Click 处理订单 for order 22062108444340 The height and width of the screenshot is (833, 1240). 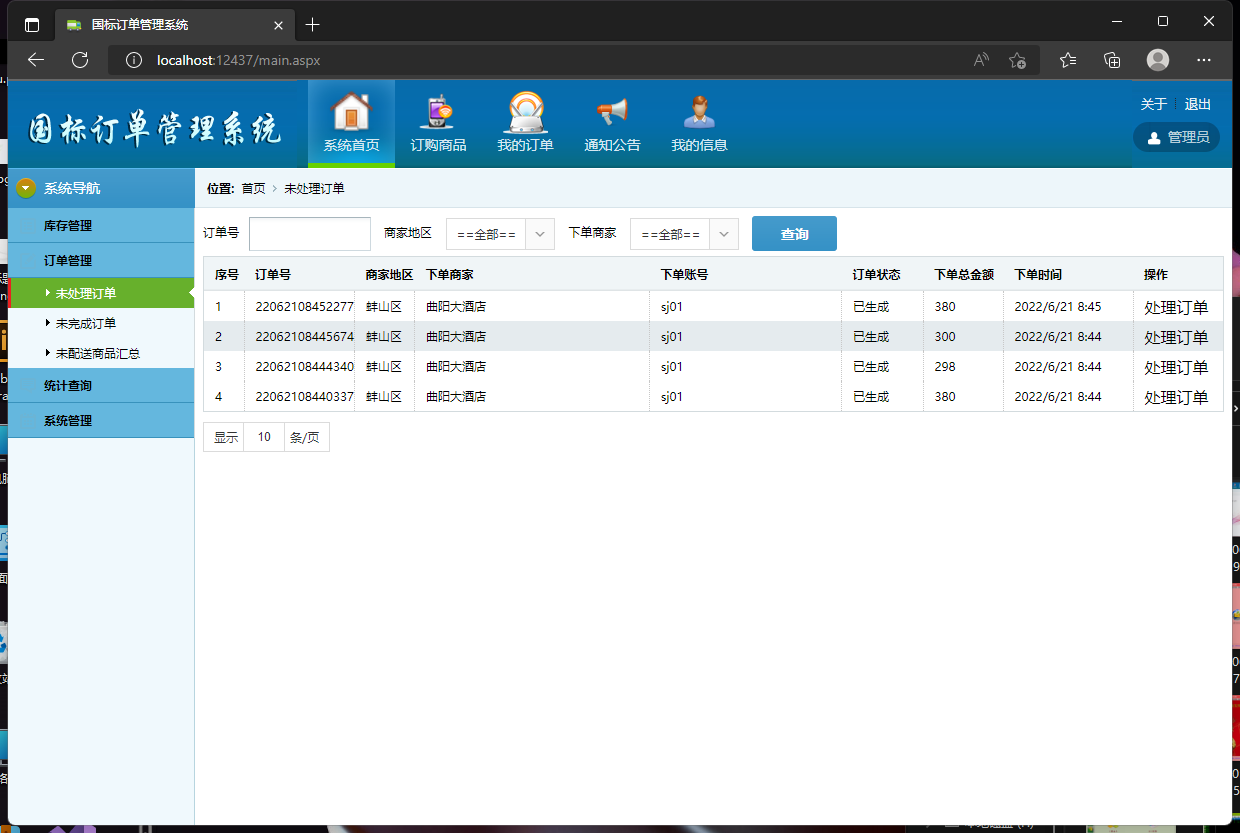point(1176,368)
